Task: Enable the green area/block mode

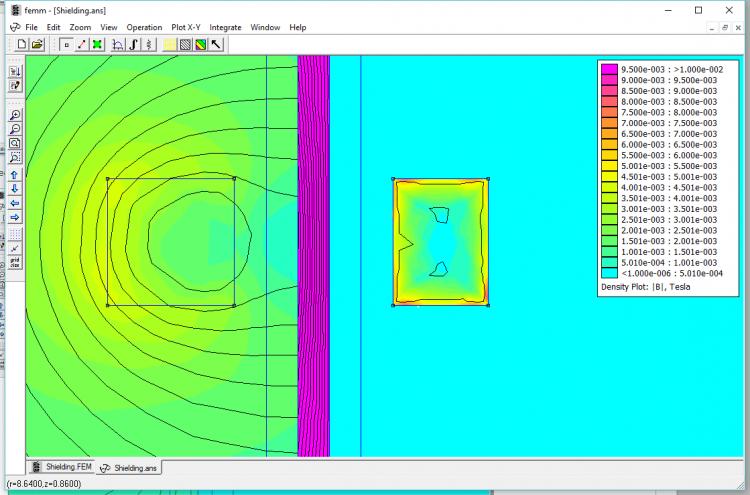Action: (97, 44)
